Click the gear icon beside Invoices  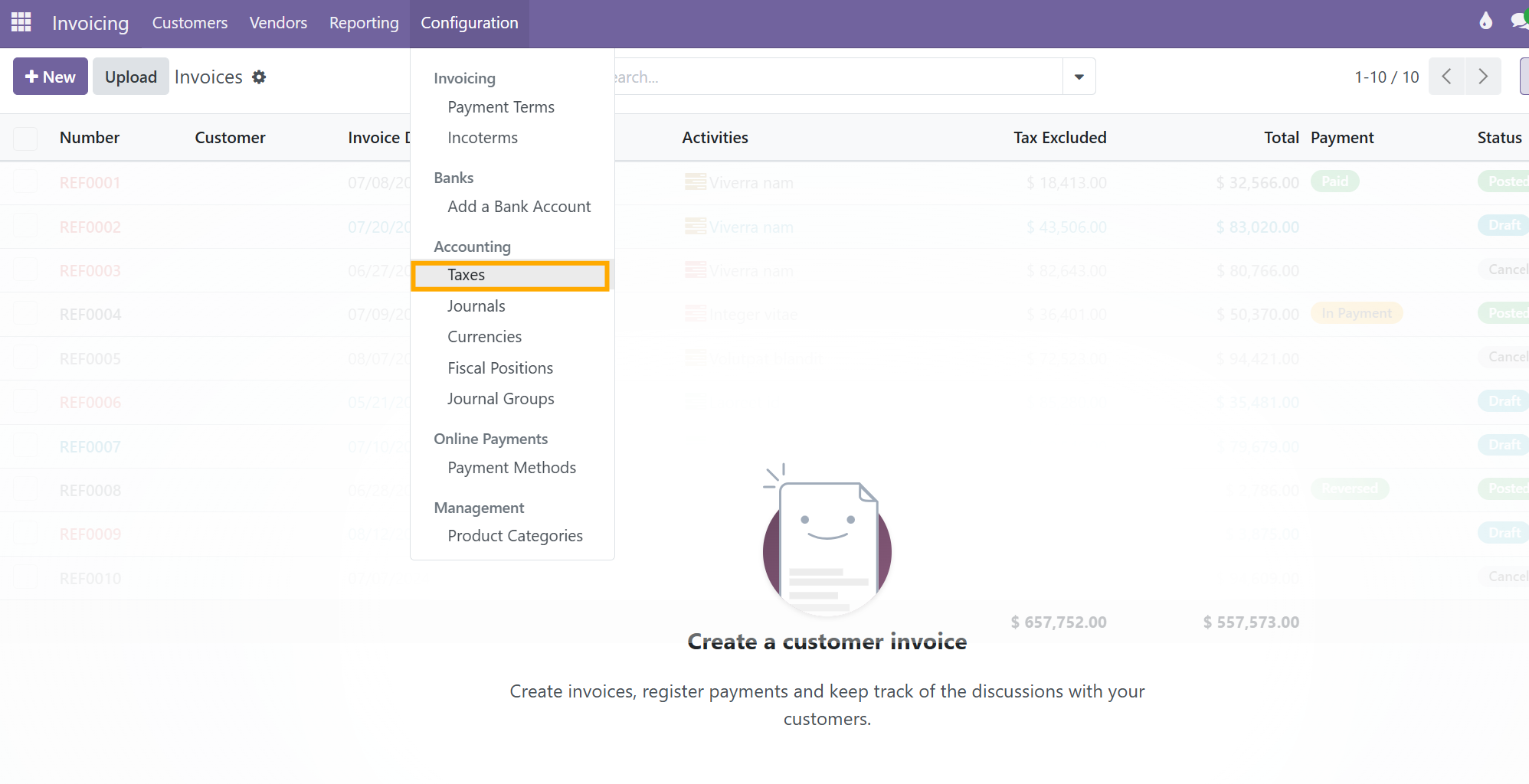coord(259,77)
